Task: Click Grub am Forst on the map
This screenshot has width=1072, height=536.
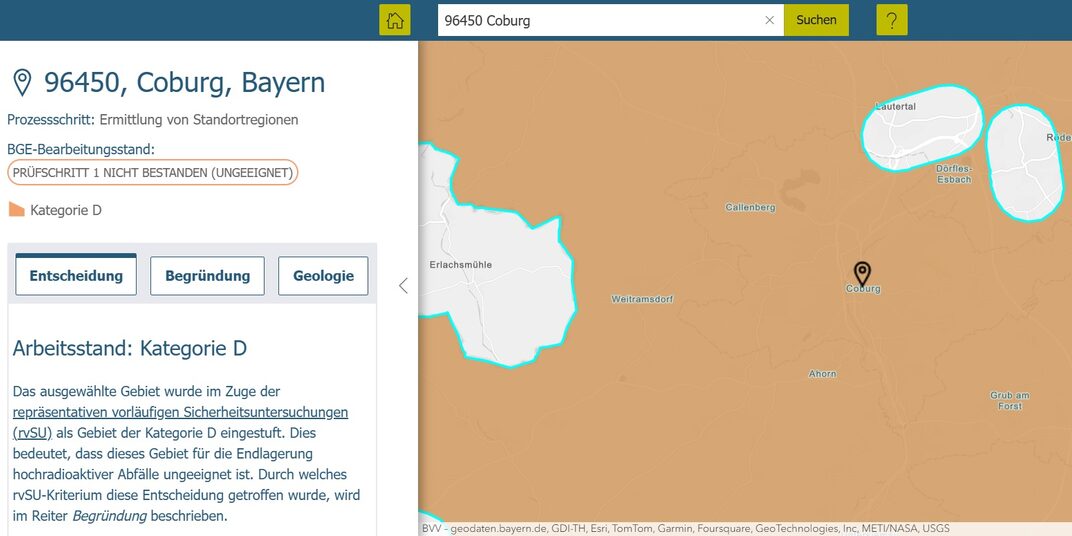Action: [x=1009, y=400]
